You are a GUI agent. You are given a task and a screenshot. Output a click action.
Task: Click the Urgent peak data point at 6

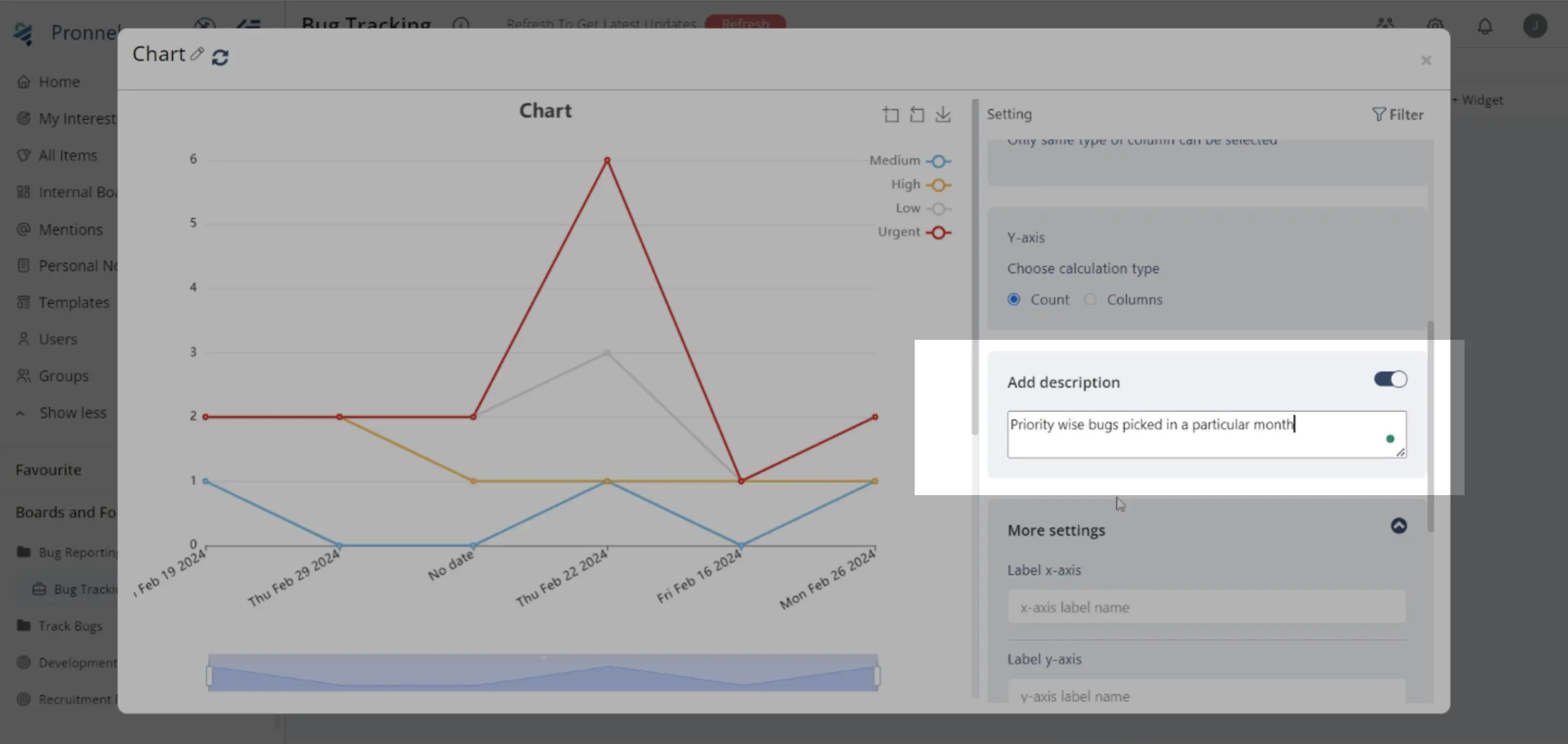[x=607, y=160]
